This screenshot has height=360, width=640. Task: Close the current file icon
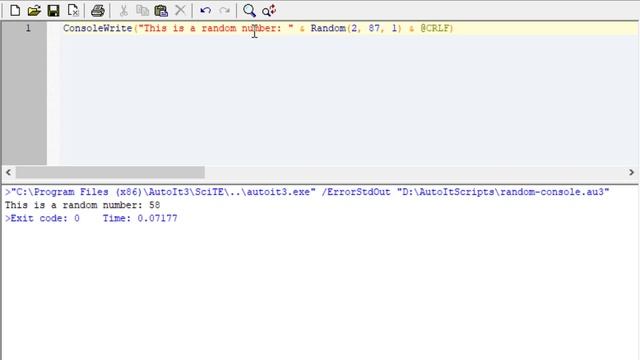pos(73,10)
